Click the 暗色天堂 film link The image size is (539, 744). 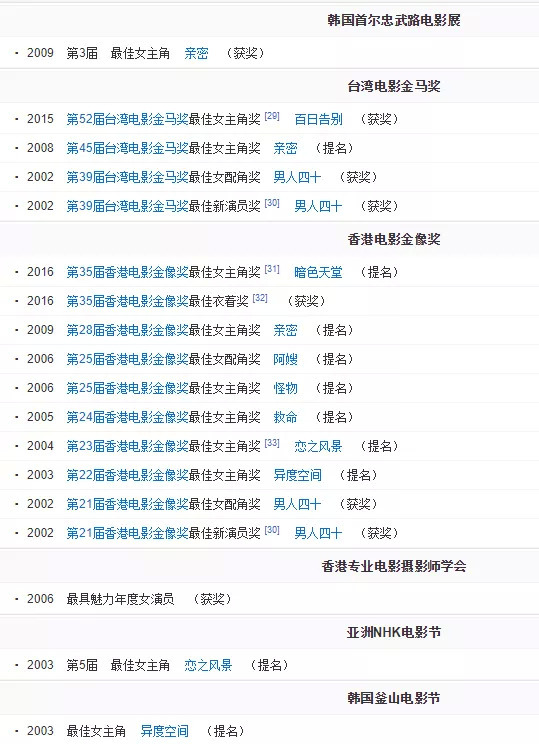click(x=318, y=272)
